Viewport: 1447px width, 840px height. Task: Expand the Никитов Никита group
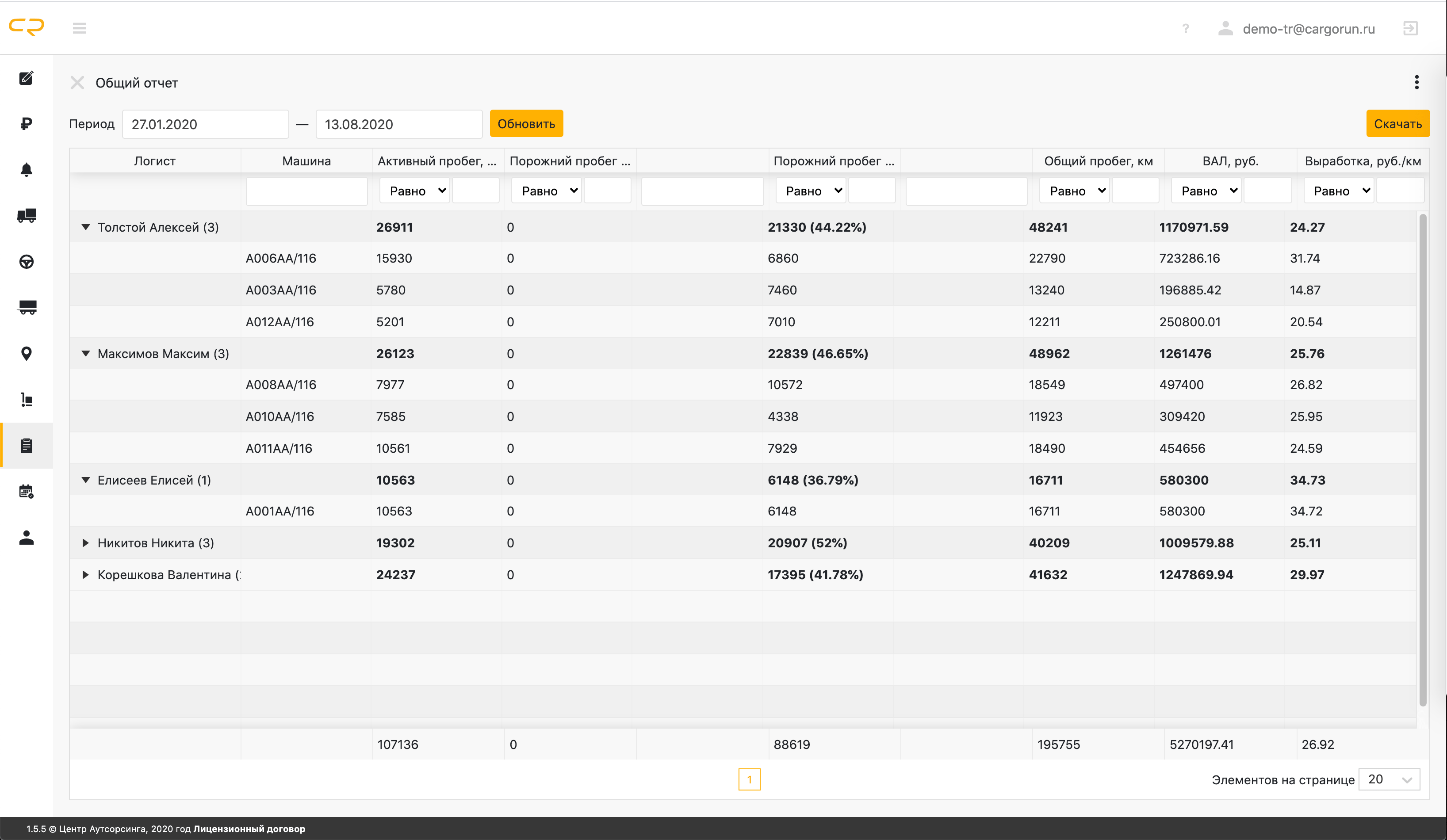(85, 543)
